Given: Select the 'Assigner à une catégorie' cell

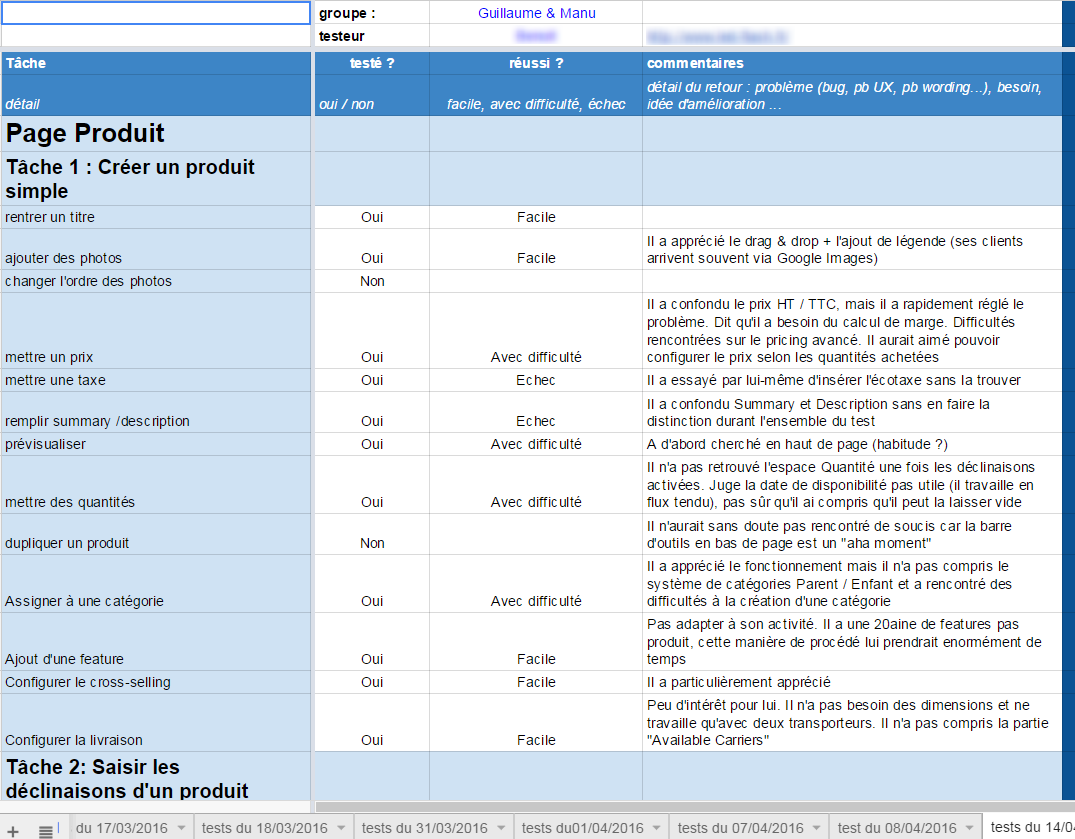Looking at the screenshot, I should point(156,584).
